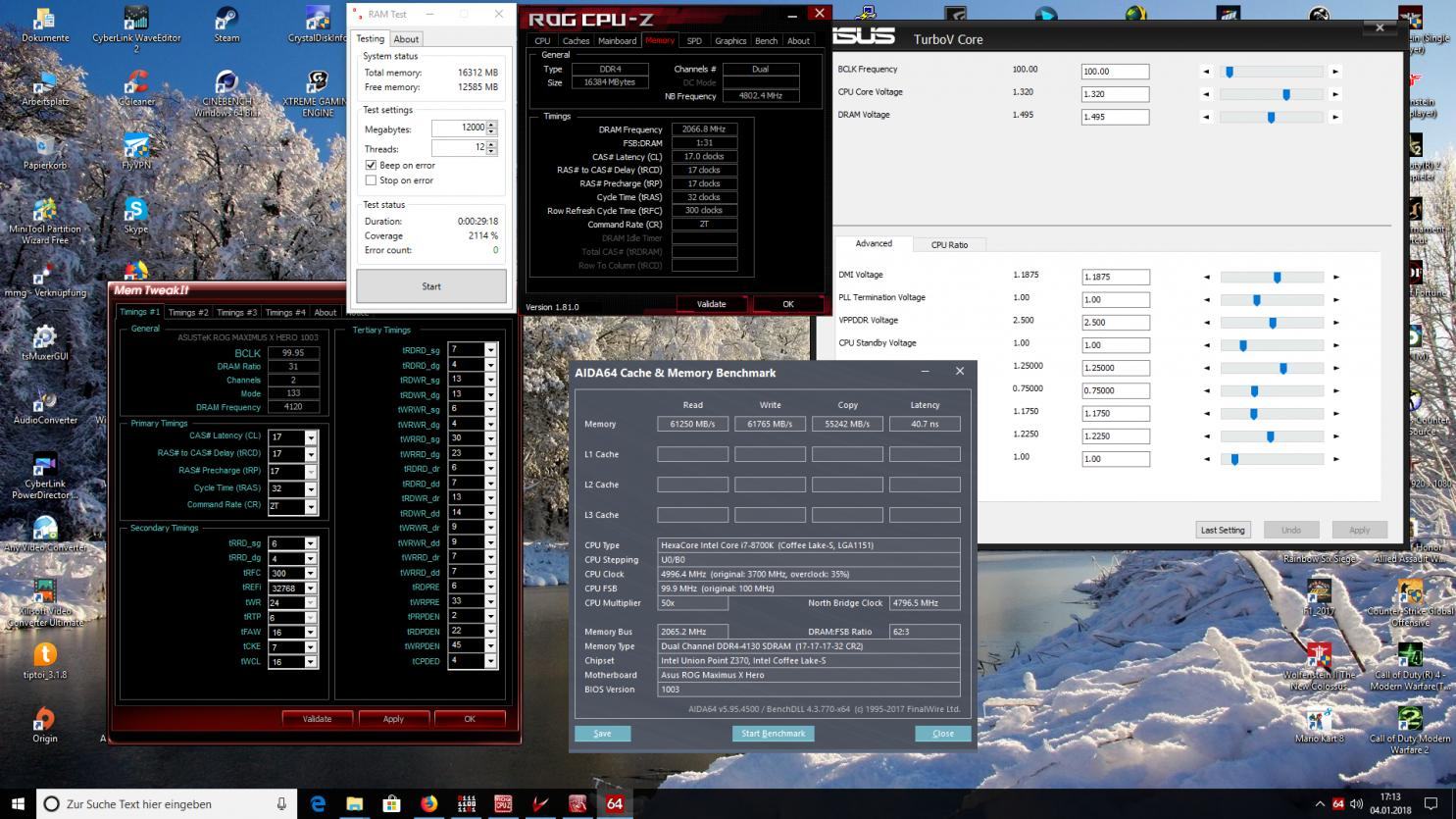Expand tRDRD_sg dropdown in Tertiary Timings

pos(490,349)
